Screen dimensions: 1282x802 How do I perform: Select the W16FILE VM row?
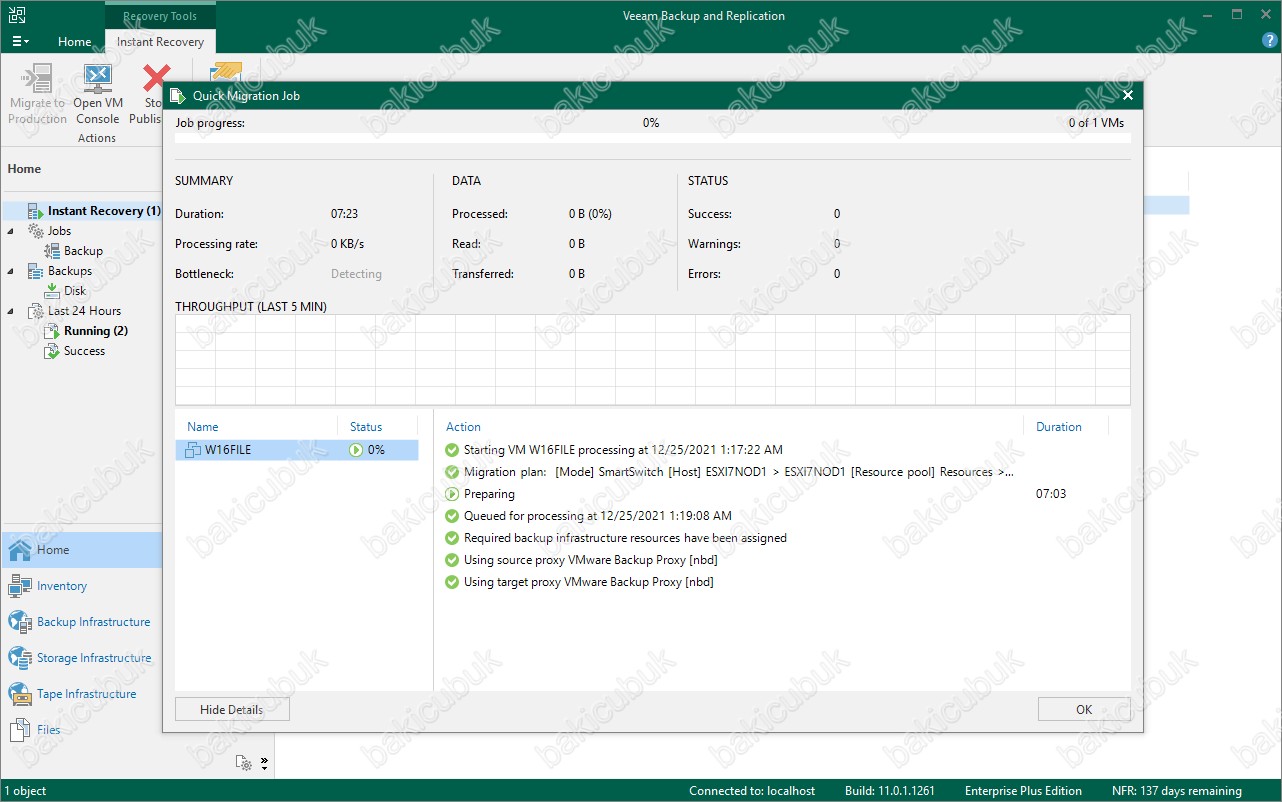pyautogui.click(x=297, y=450)
